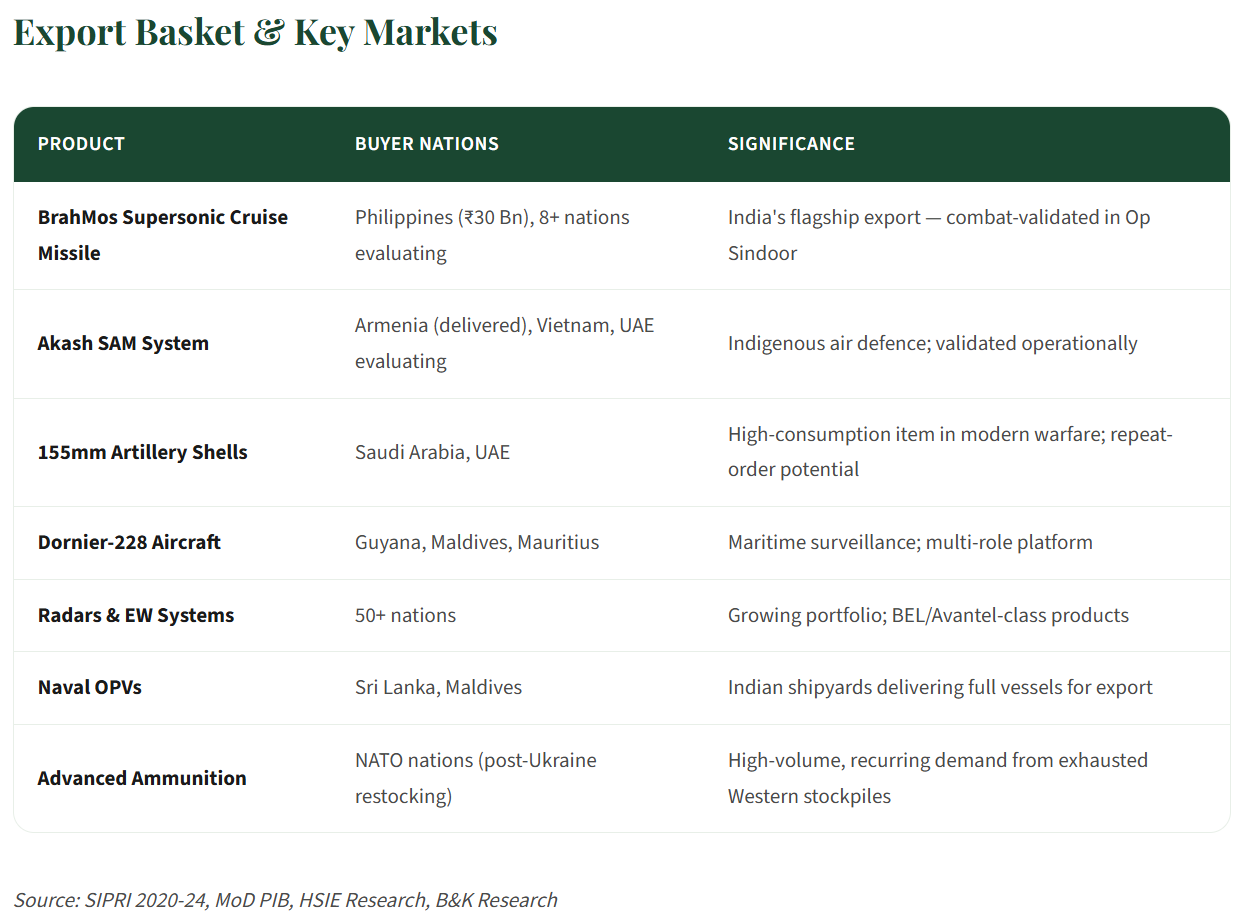The image size is (1240, 919).
Task: Click the "Export Basket & Key Markets" heading
Action: pos(255,32)
